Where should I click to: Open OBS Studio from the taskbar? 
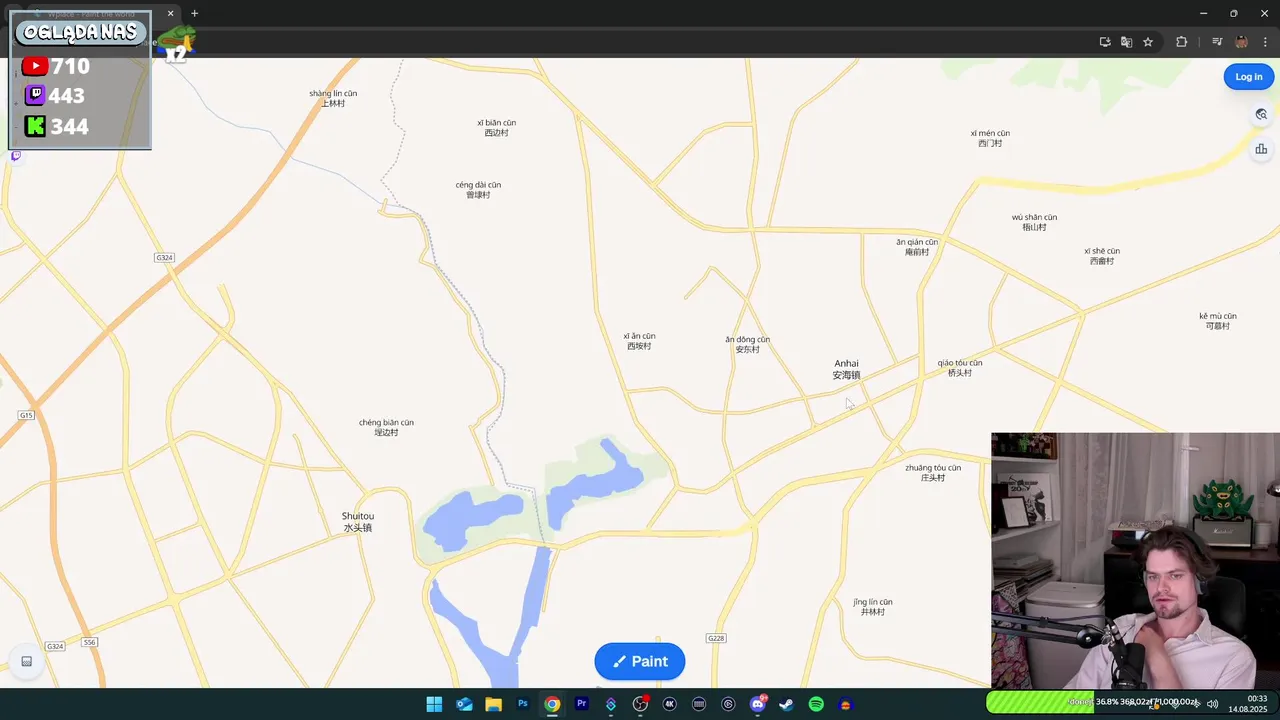(640, 704)
